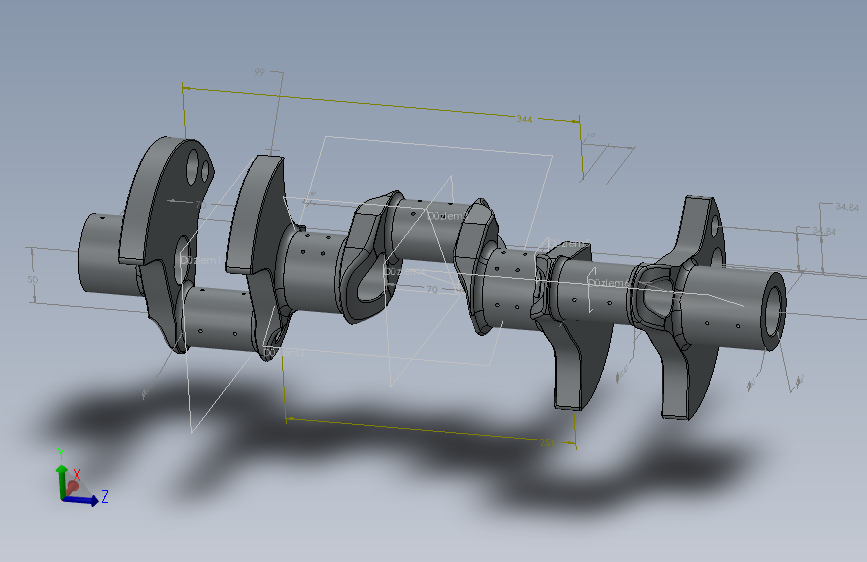Select the Düzlem3 plane label

447,216
